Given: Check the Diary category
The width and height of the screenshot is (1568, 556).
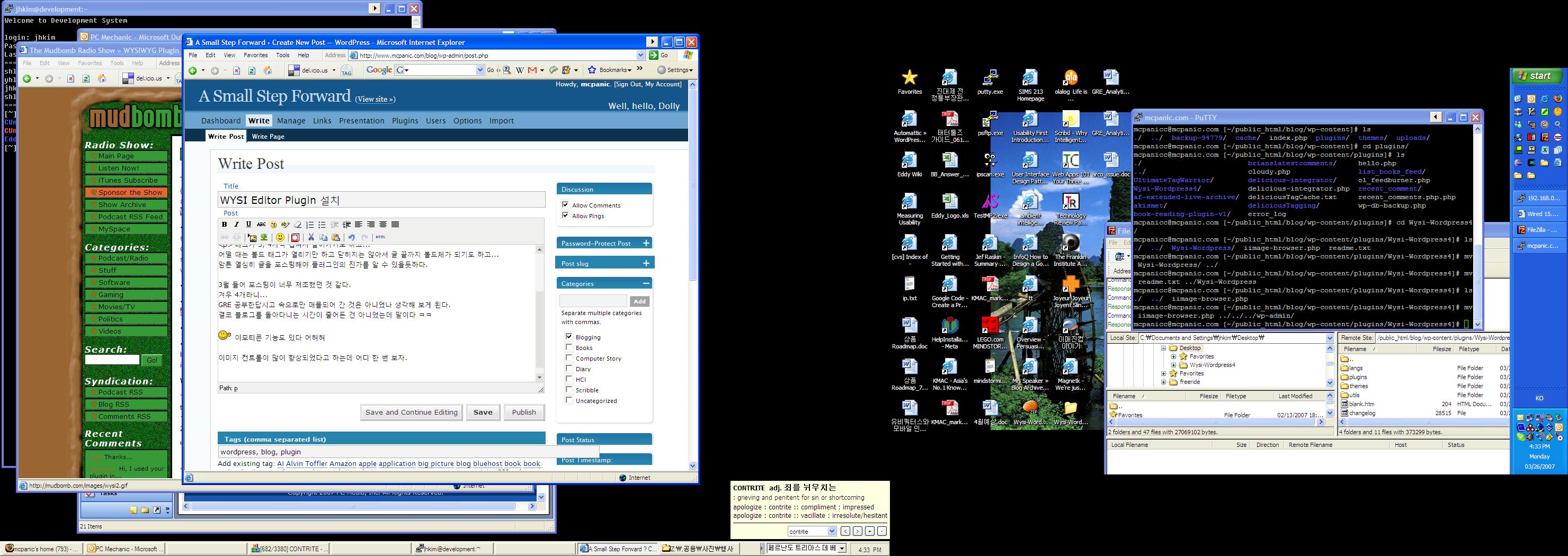Looking at the screenshot, I should [569, 368].
